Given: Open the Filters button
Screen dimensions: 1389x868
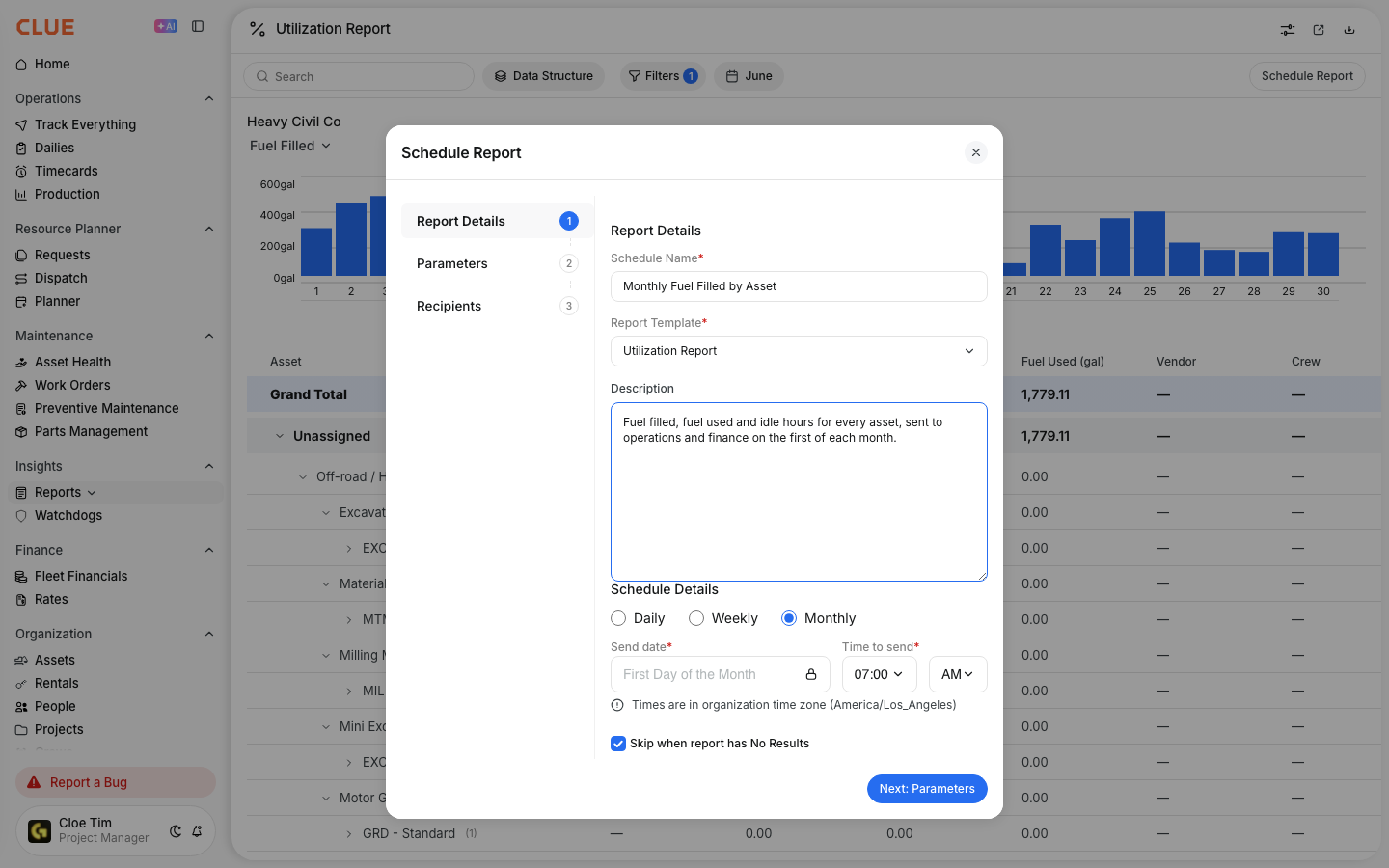Looking at the screenshot, I should [x=663, y=76].
